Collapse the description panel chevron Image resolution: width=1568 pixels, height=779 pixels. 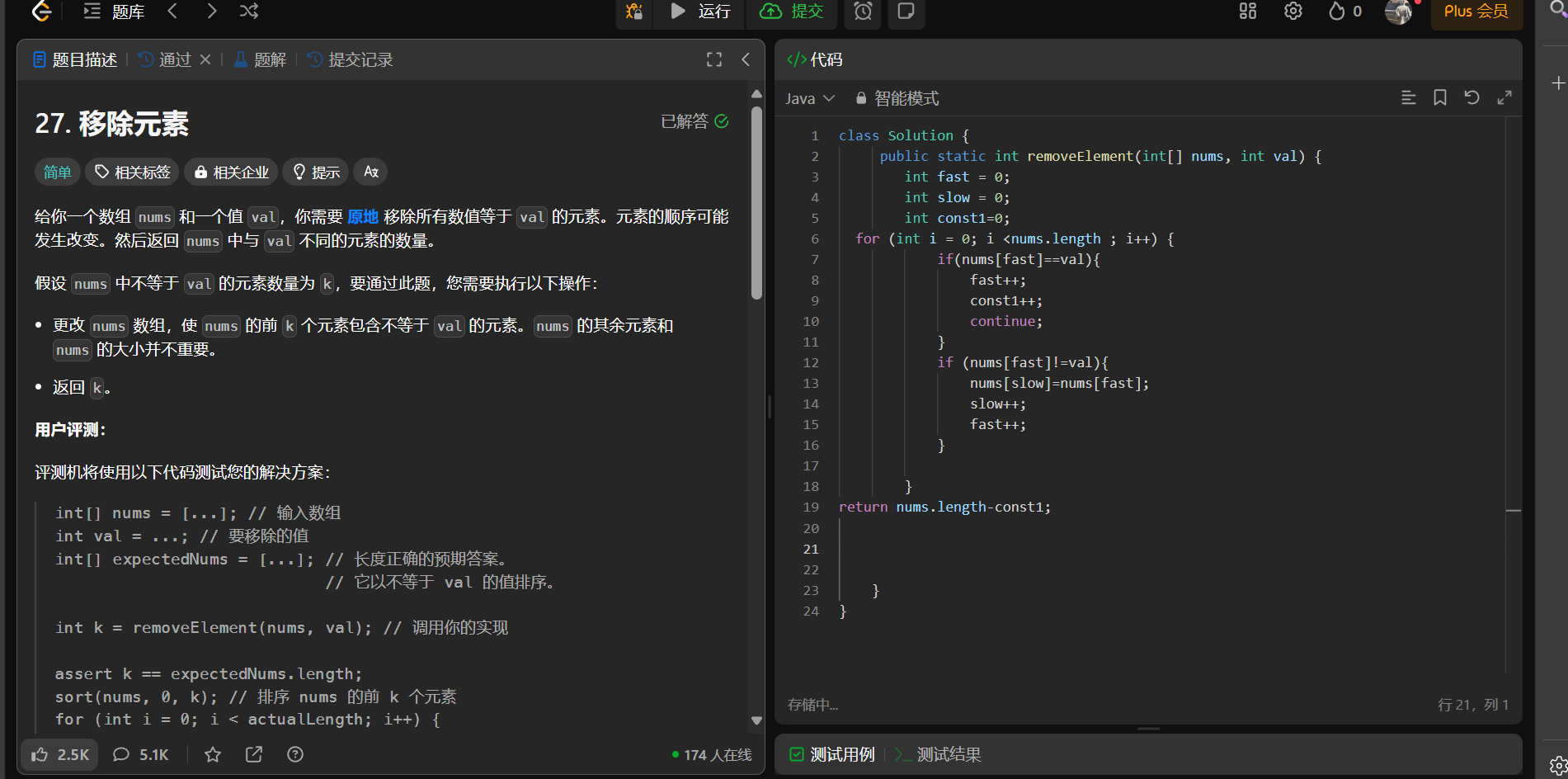pyautogui.click(x=746, y=59)
